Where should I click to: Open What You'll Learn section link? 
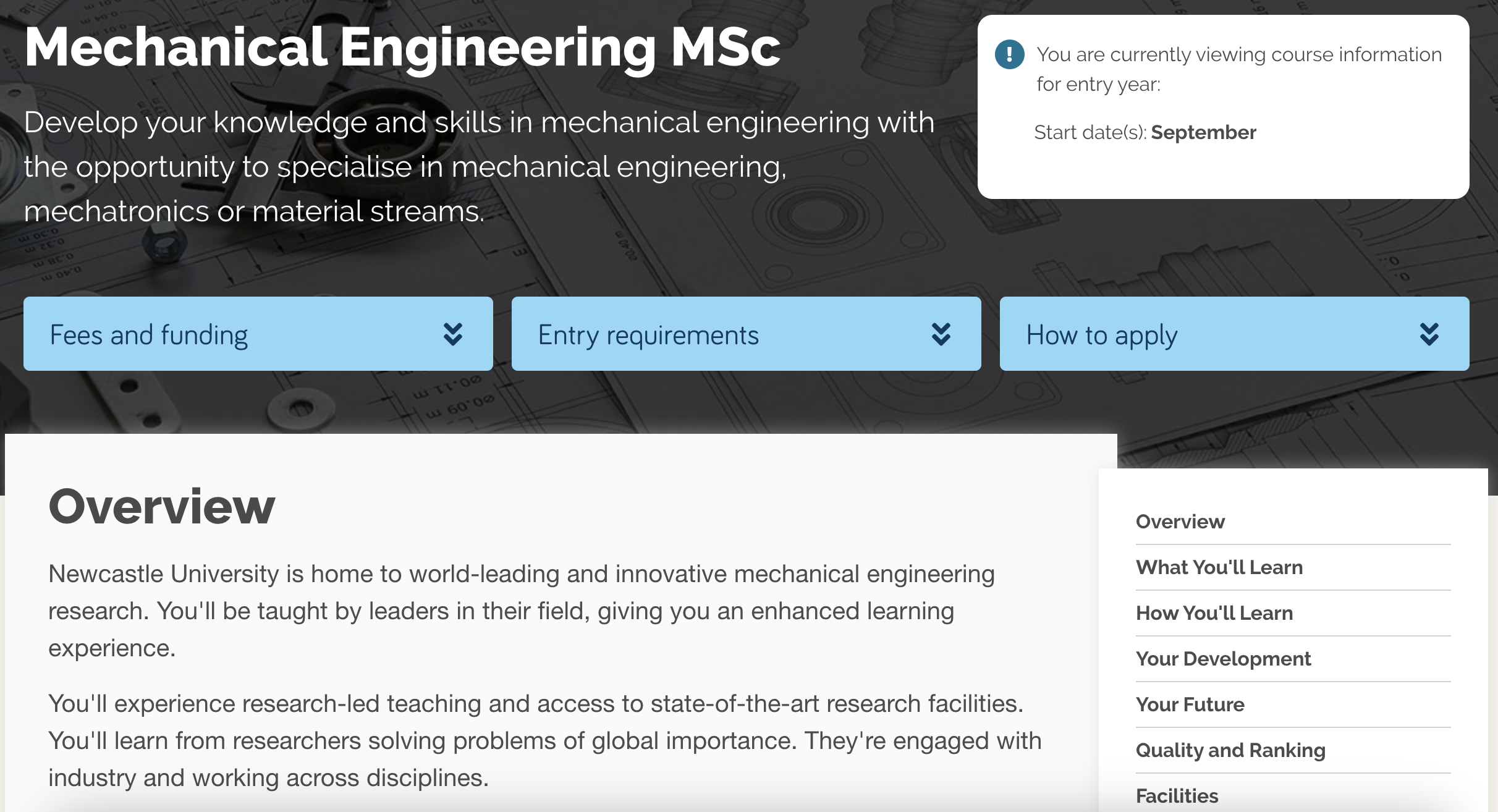click(1219, 567)
